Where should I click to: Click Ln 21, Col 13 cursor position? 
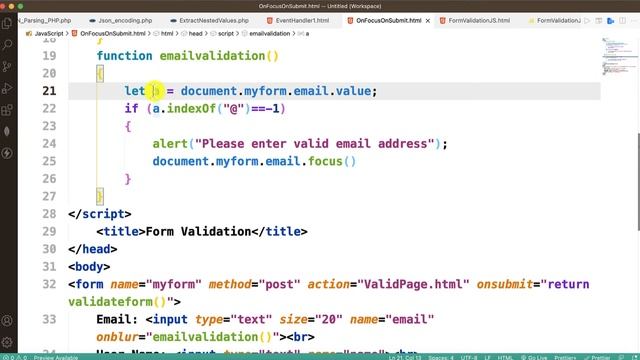405,358
